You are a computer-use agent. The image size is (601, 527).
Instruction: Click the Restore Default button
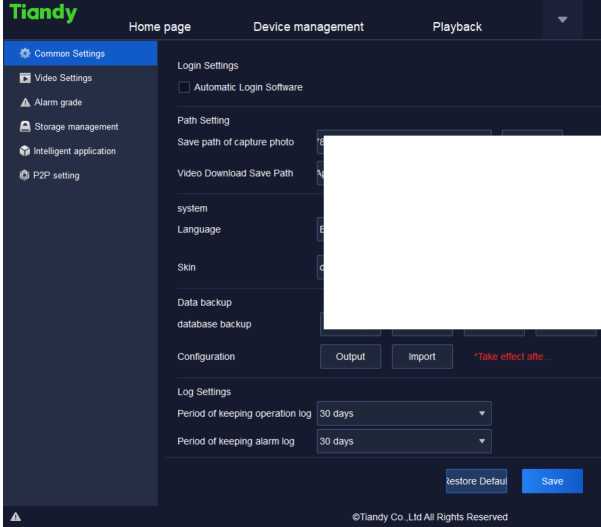pyautogui.click(x=476, y=481)
